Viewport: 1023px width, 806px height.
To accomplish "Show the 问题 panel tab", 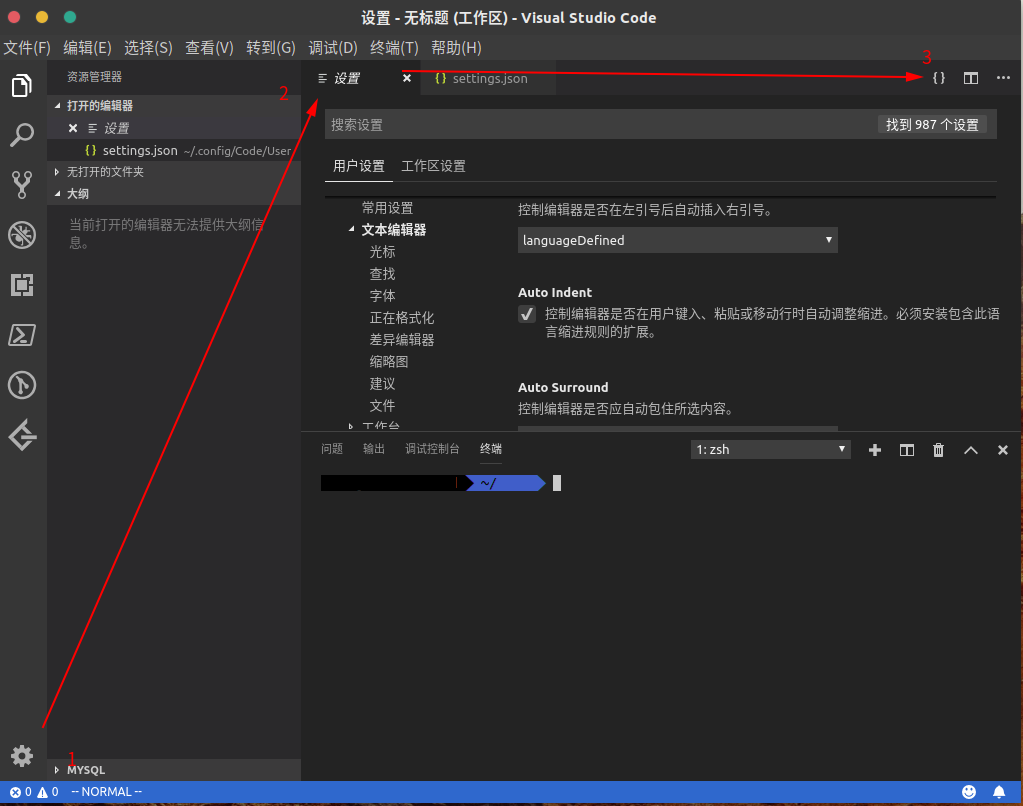I will pos(332,449).
